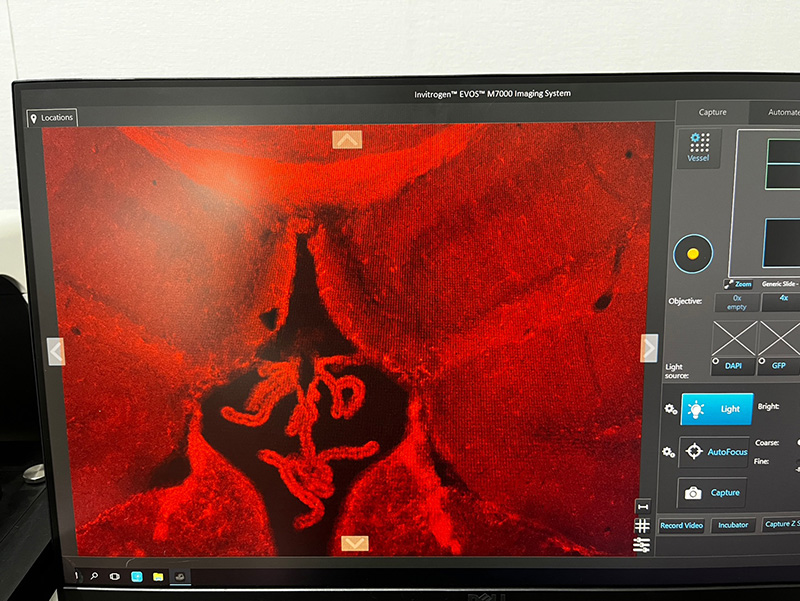Open File Explorer in the taskbar
The width and height of the screenshot is (800, 601).
(158, 577)
